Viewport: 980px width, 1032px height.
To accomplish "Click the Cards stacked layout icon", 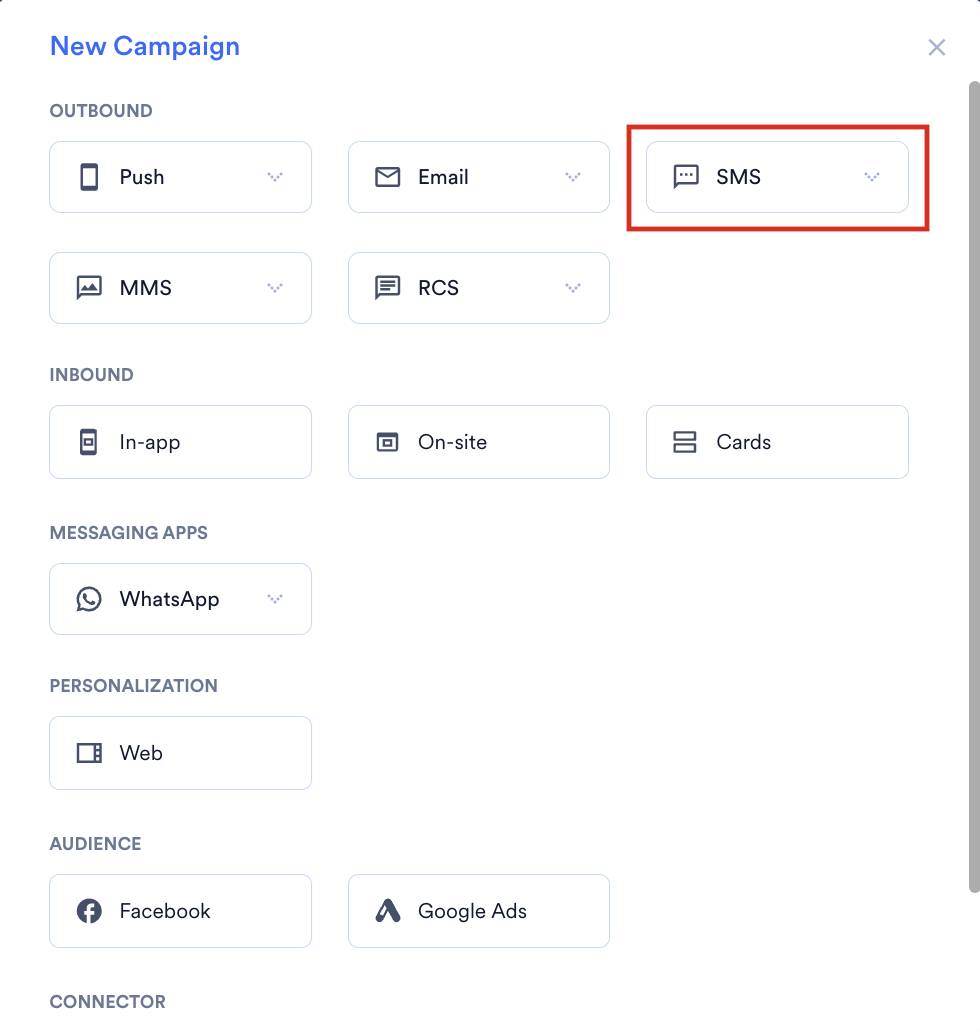I will (x=684, y=442).
